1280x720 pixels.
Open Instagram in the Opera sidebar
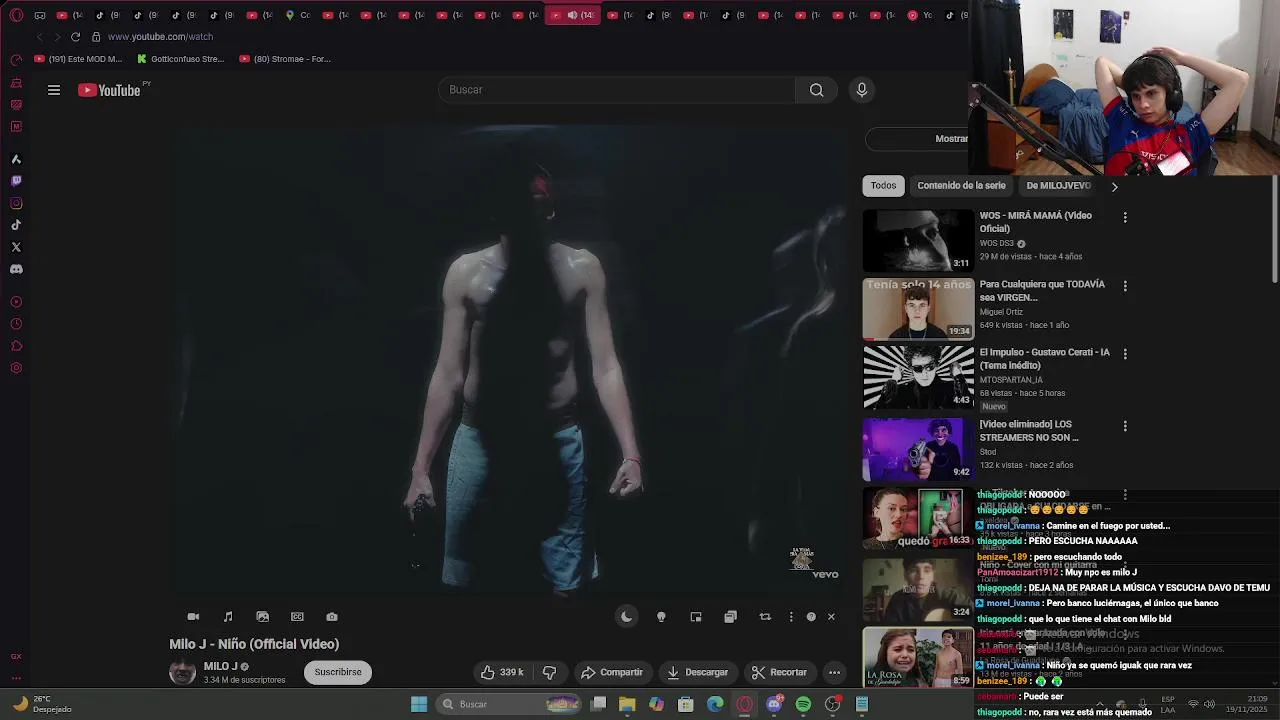(x=16, y=203)
